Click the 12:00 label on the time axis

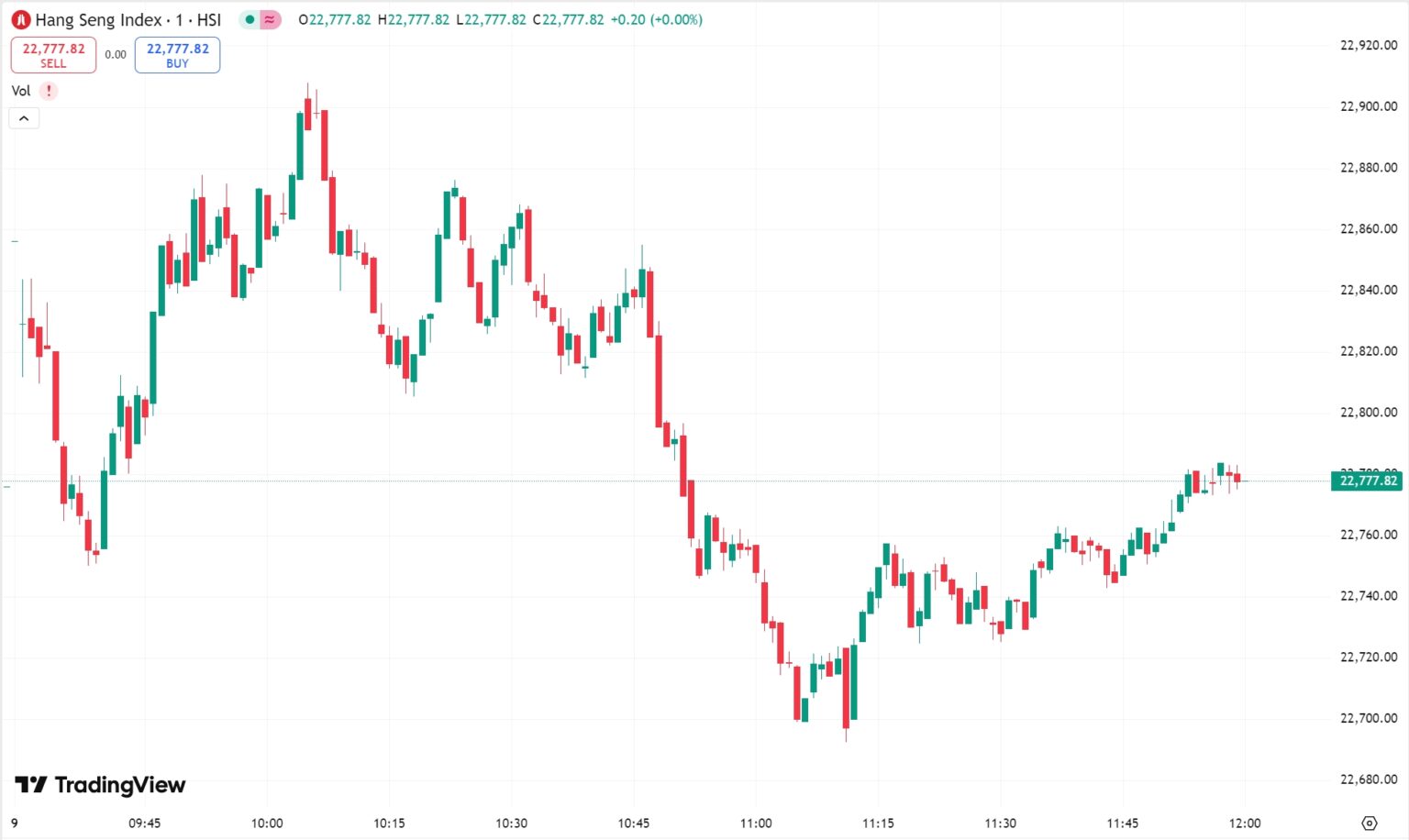pyautogui.click(x=1245, y=823)
